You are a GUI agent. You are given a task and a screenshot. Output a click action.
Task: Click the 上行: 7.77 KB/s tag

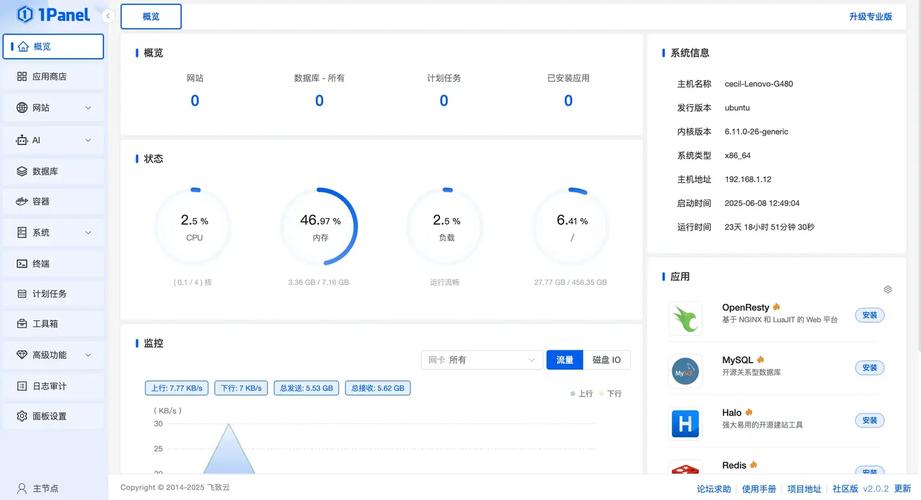[x=177, y=388]
